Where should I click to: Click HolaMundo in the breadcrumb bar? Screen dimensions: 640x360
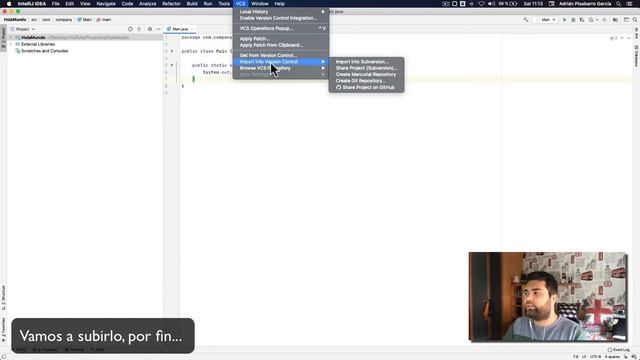[15, 20]
